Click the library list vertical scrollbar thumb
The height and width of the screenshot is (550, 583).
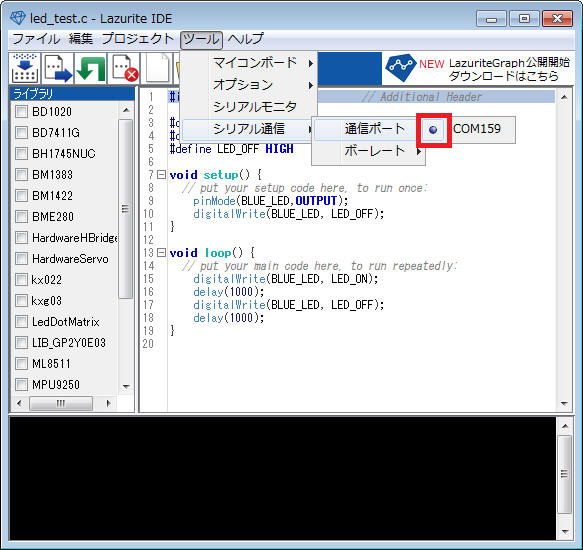point(125,208)
